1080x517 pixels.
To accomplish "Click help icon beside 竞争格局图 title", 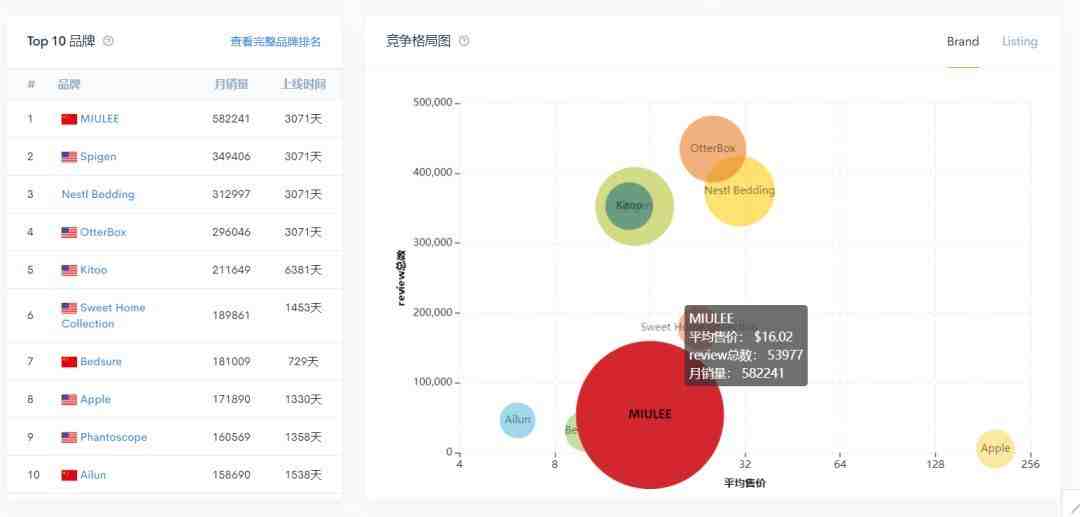I will [464, 41].
